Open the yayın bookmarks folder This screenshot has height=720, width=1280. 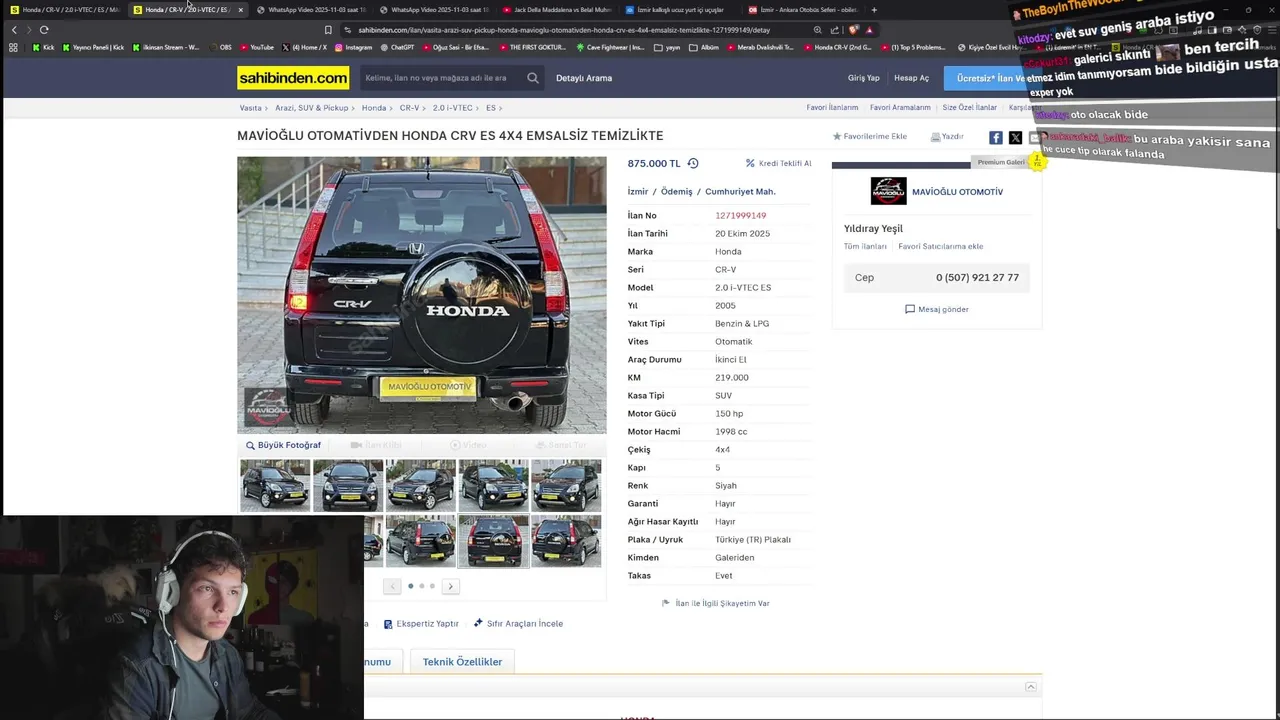667,47
